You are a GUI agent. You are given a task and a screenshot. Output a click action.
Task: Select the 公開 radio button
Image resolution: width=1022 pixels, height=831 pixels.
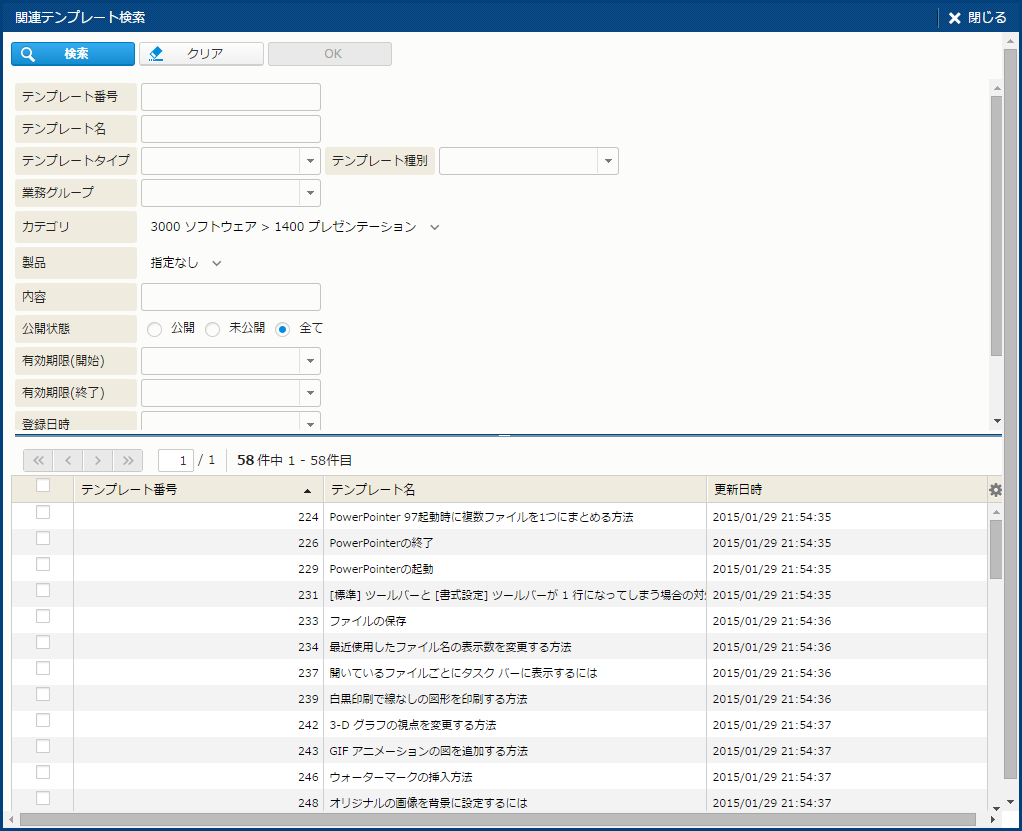(x=154, y=329)
